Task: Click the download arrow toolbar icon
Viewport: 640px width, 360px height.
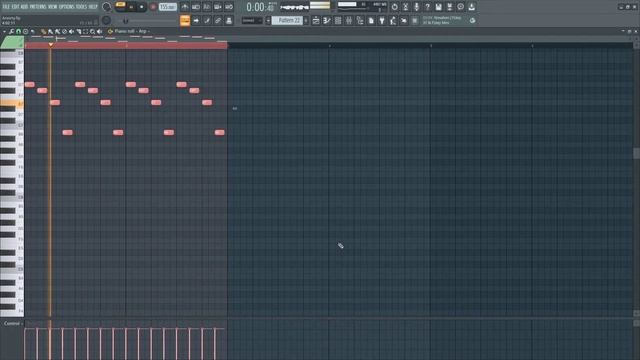Action: pyautogui.click(x=471, y=7)
